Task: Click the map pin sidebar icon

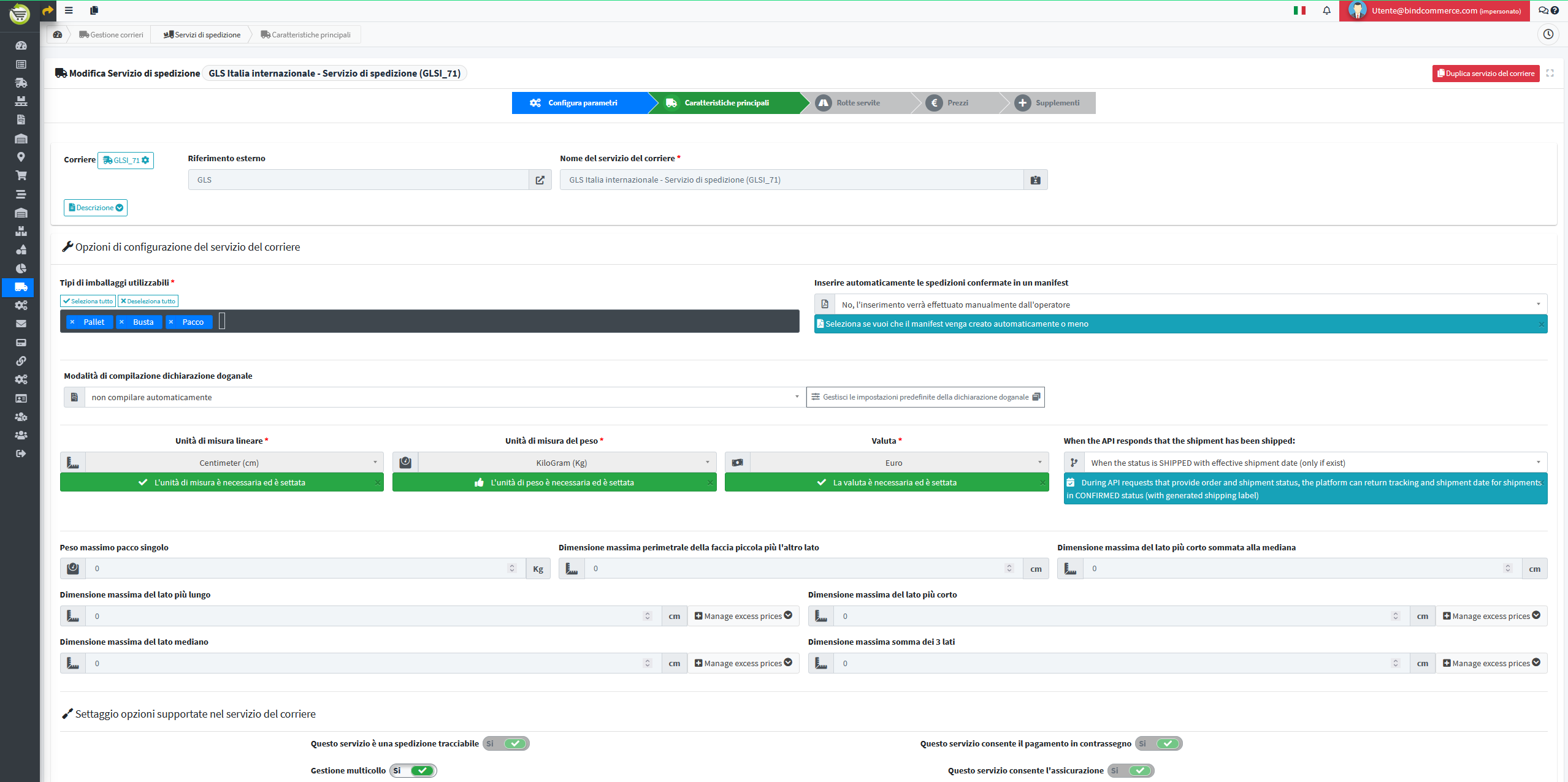Action: coord(21,157)
